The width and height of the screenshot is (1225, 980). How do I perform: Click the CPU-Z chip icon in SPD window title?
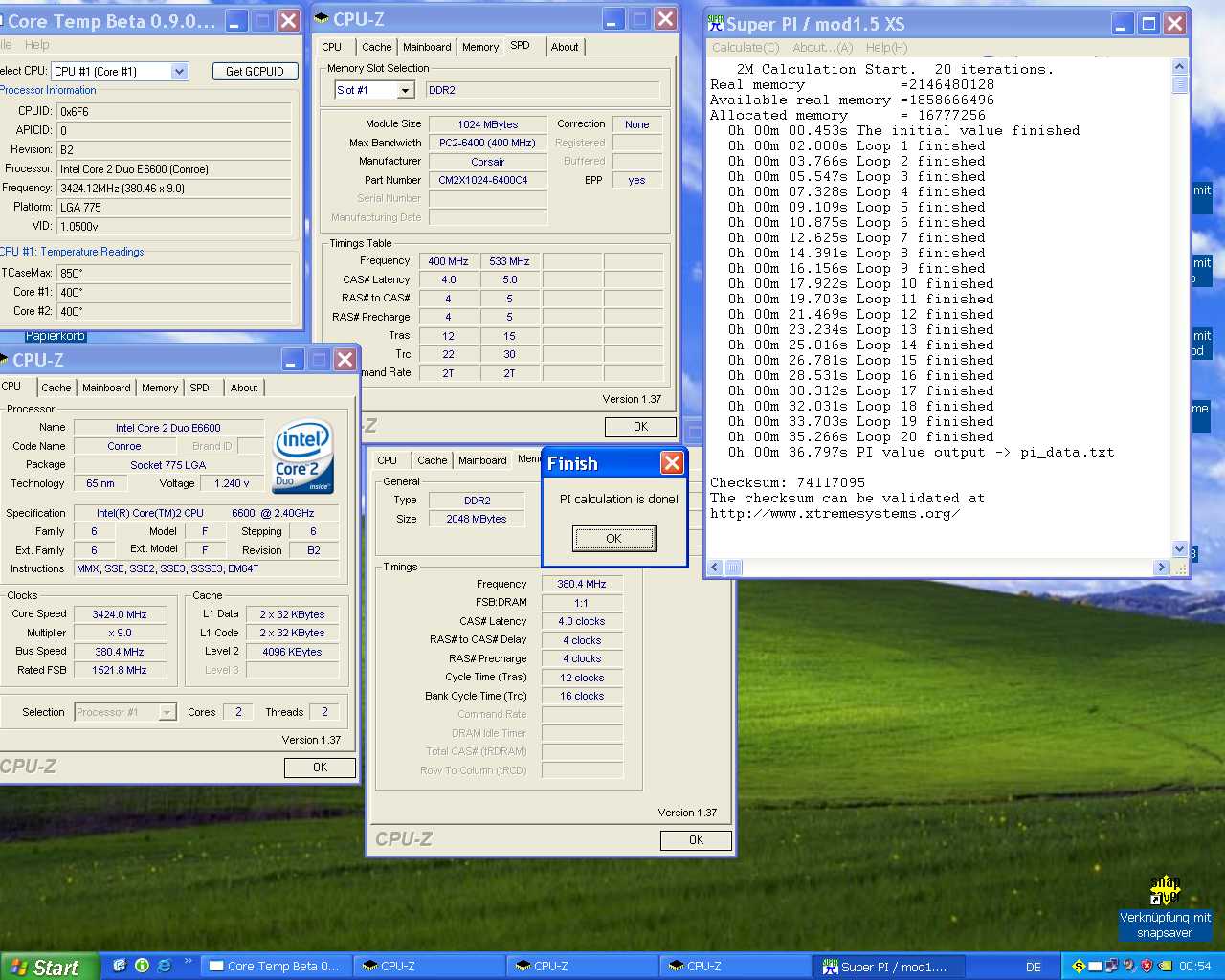(x=323, y=19)
